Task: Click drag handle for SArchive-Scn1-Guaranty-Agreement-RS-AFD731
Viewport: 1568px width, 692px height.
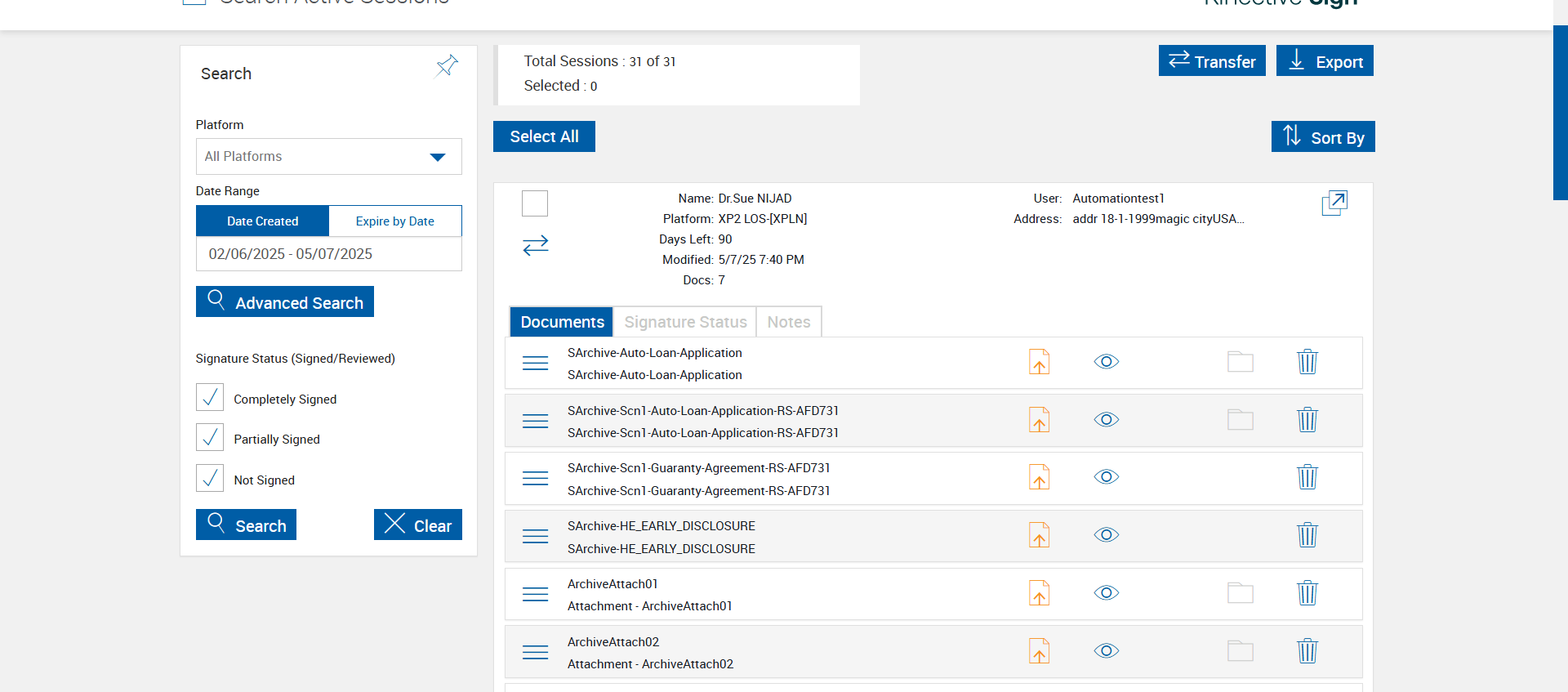Action: [535, 478]
